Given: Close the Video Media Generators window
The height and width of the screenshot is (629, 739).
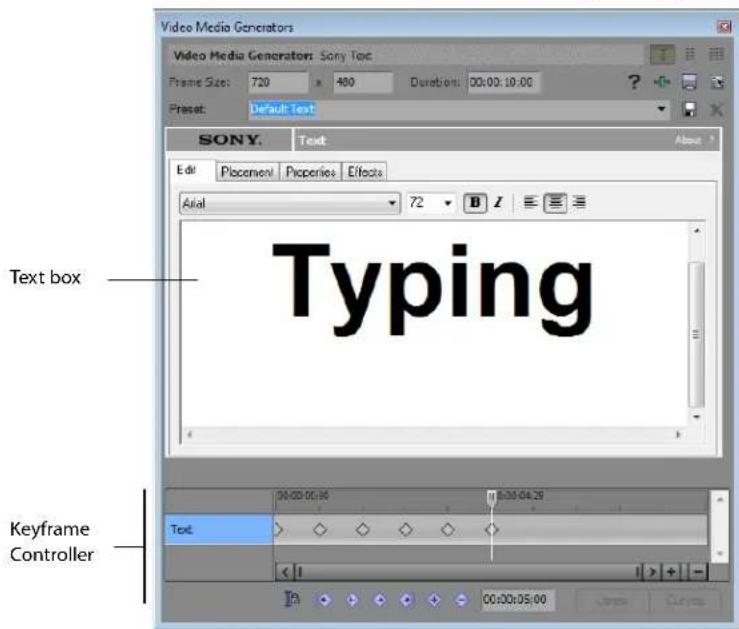Looking at the screenshot, I should [x=723, y=27].
